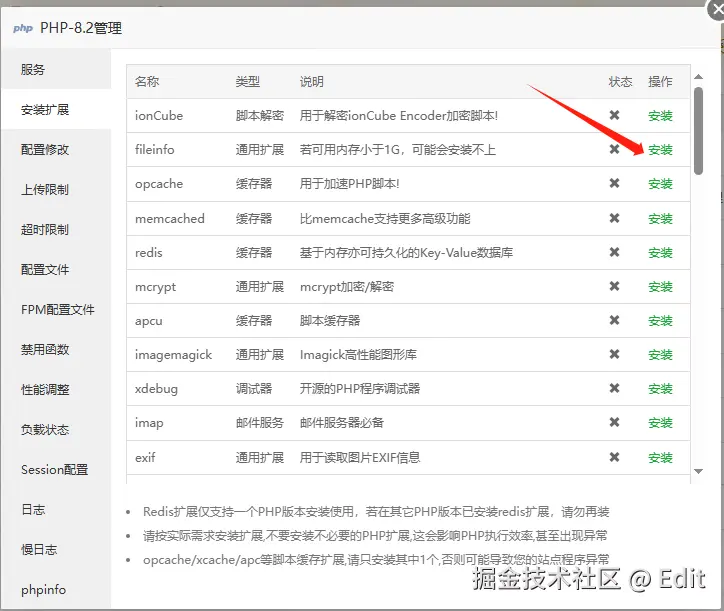The width and height of the screenshot is (724, 611).
Task: Select the imap name cell
Action: [x=149, y=423]
